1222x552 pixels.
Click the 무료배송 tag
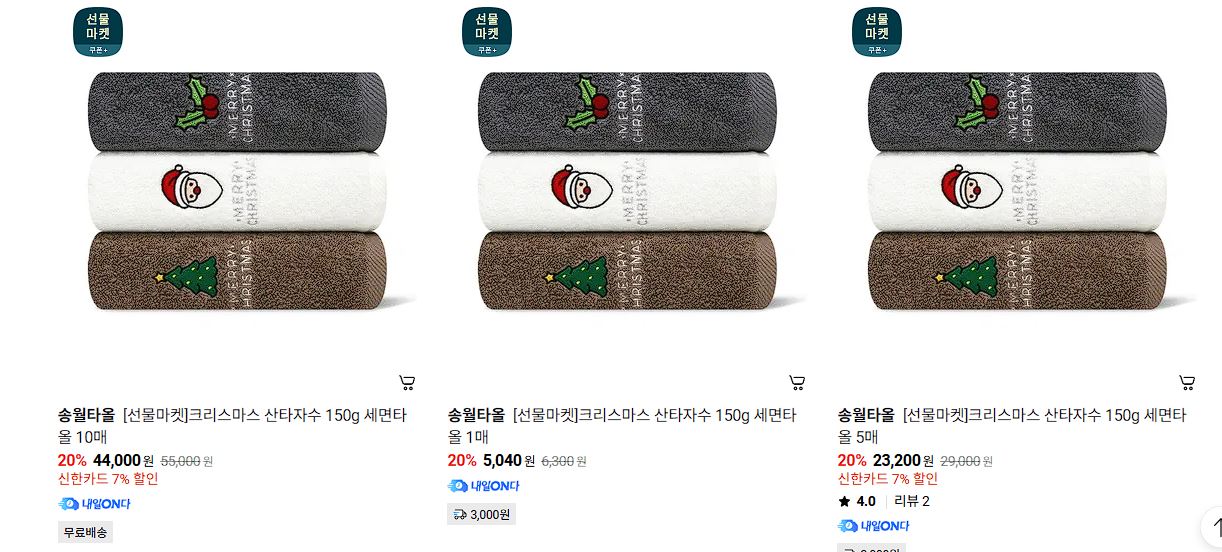click(85, 532)
